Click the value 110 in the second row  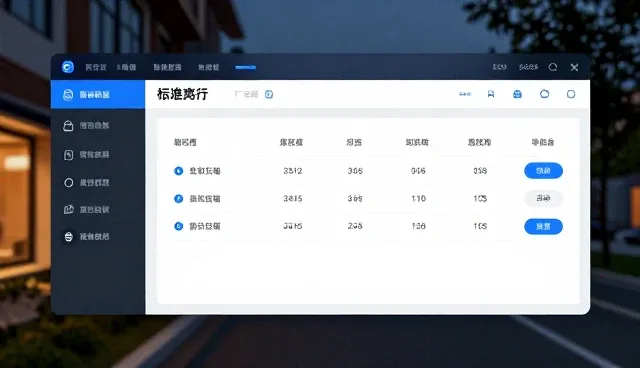coord(418,198)
